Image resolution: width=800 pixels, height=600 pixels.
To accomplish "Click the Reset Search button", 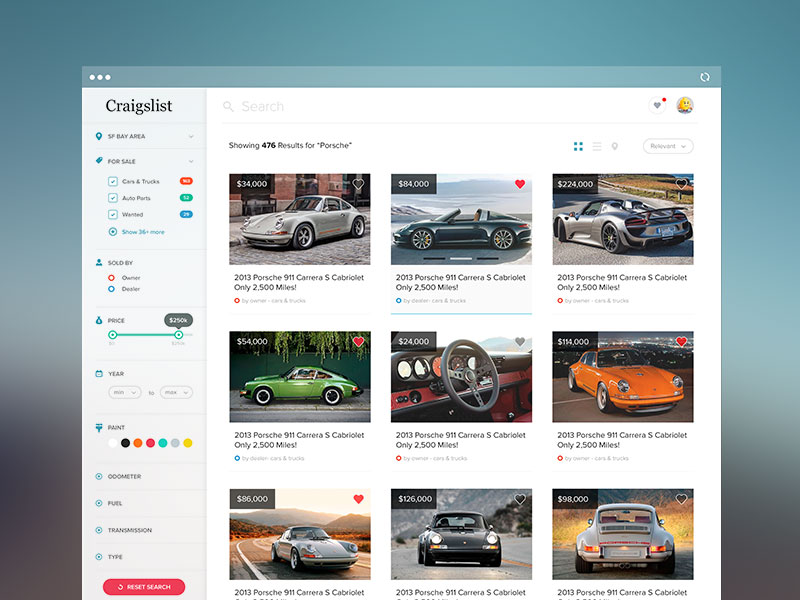I will pos(144,587).
